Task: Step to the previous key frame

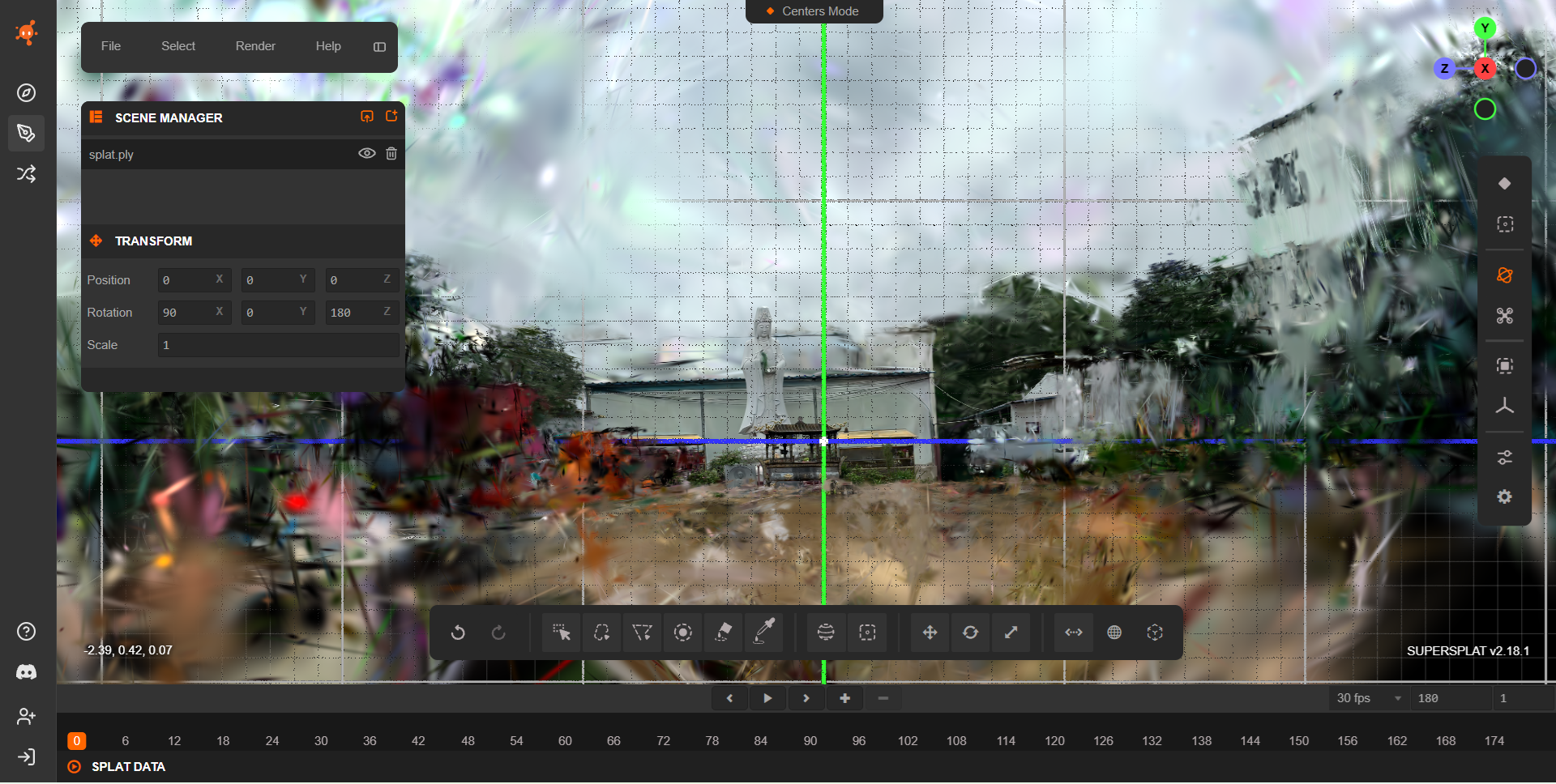Action: tap(729, 698)
